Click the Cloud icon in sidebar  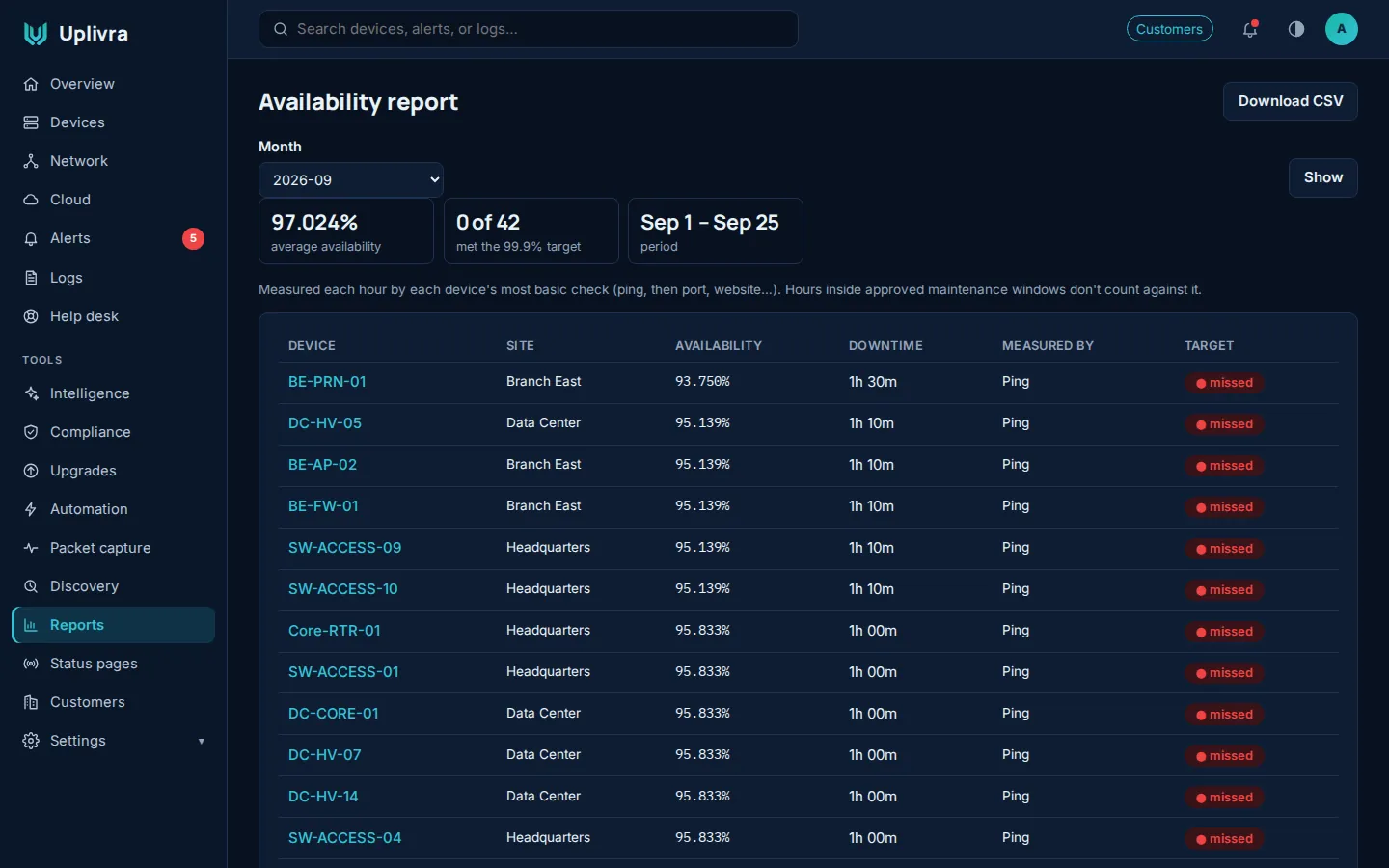[x=31, y=200]
